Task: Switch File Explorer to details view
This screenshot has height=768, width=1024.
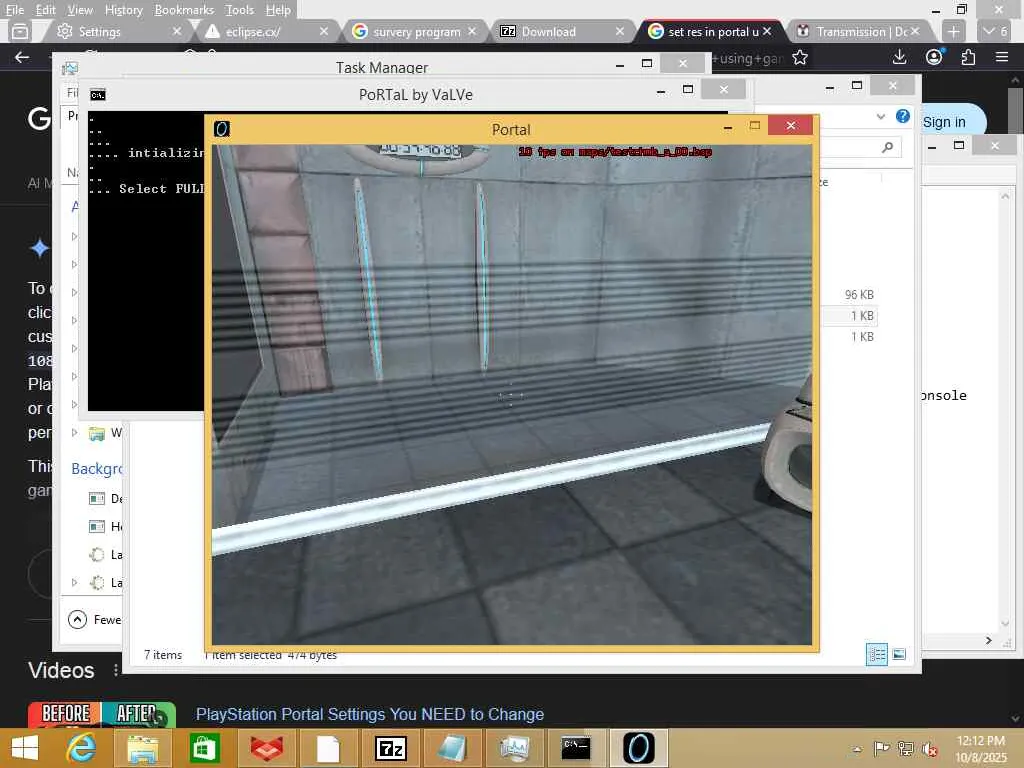Action: [x=876, y=654]
